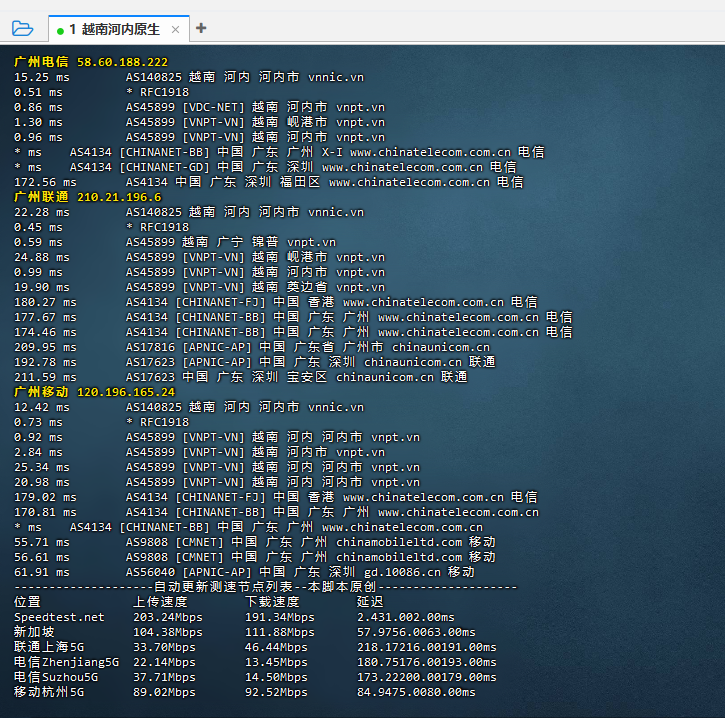Close the 越南河内原生 tab
Screen dimensions: 725x718
click(x=175, y=30)
